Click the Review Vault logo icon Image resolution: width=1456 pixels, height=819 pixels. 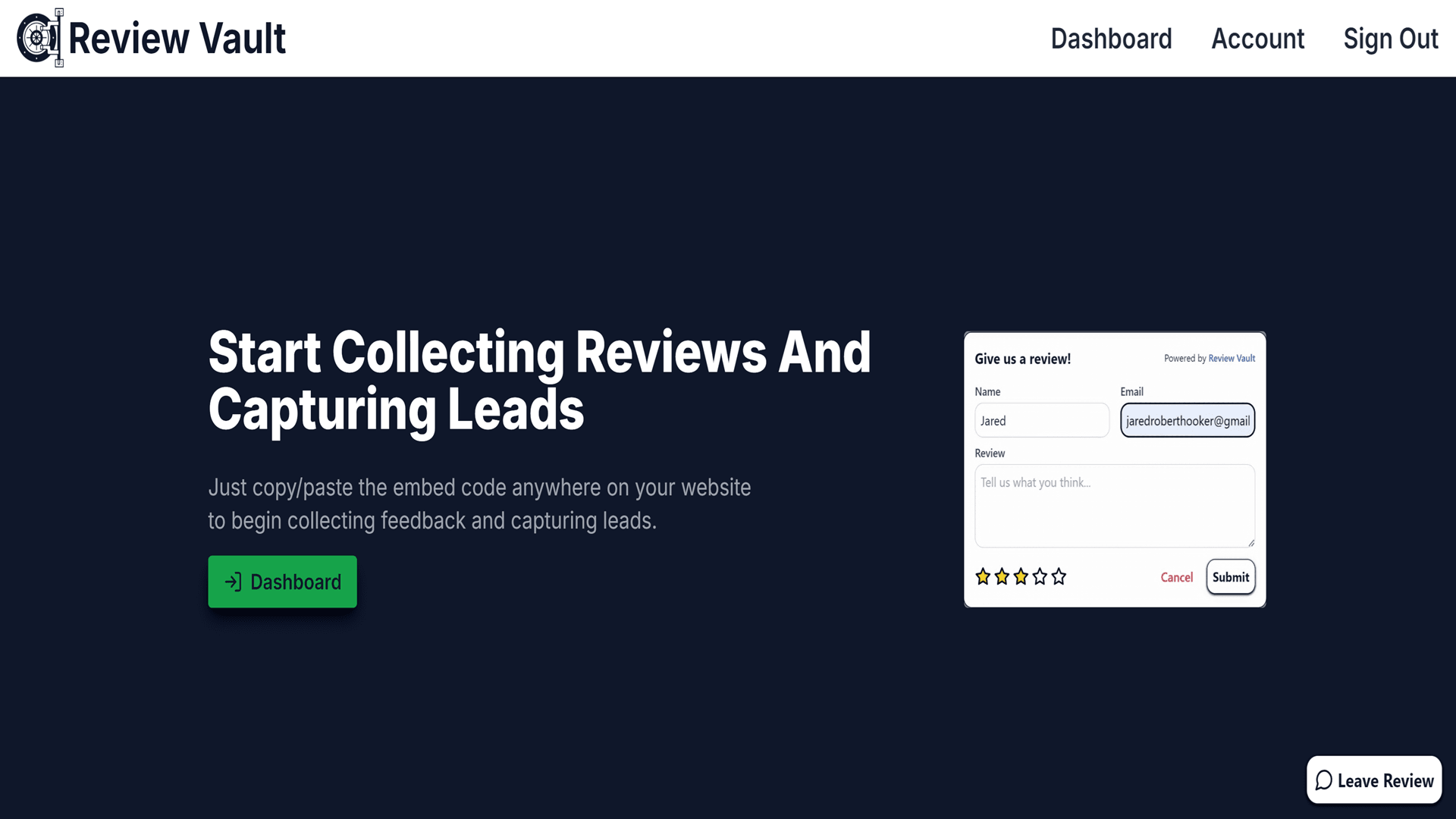coord(39,37)
